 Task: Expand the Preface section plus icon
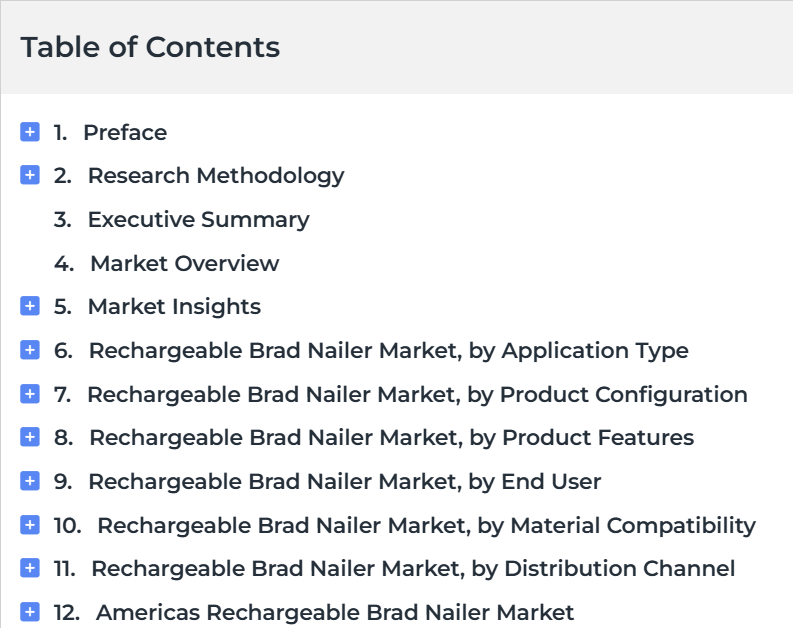(x=30, y=132)
